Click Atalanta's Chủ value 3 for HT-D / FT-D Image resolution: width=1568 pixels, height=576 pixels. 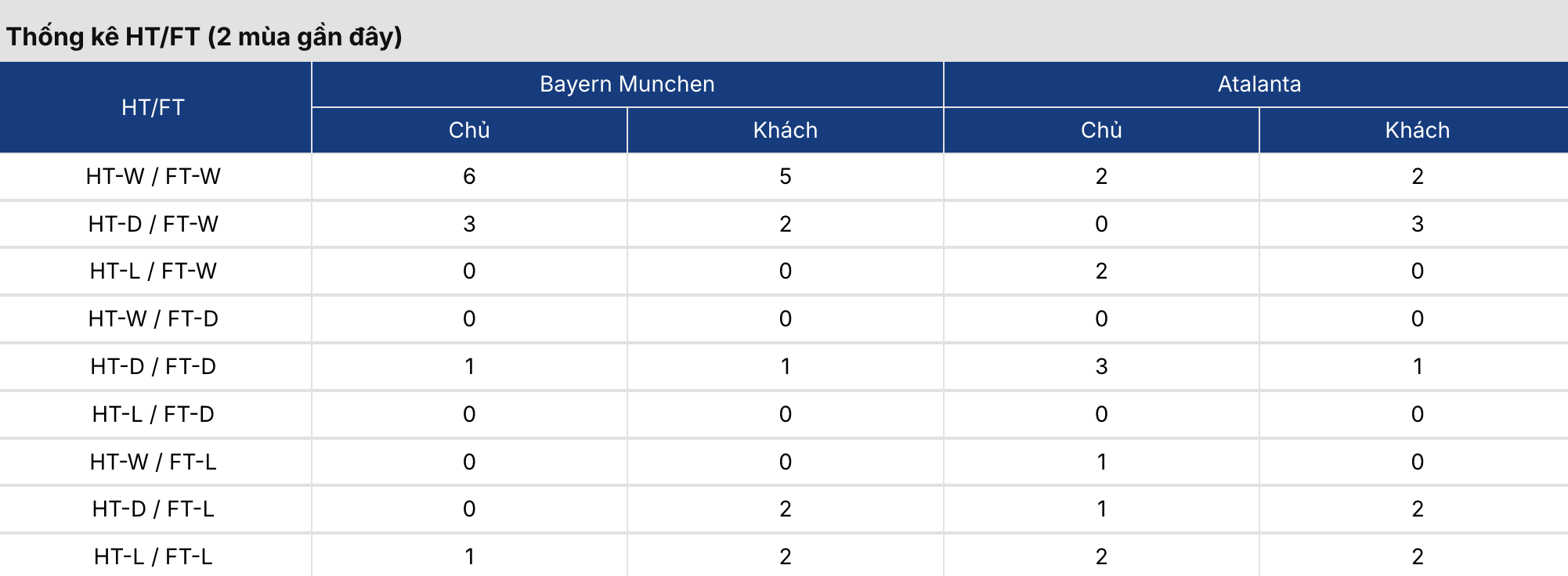pyautogui.click(x=1101, y=366)
